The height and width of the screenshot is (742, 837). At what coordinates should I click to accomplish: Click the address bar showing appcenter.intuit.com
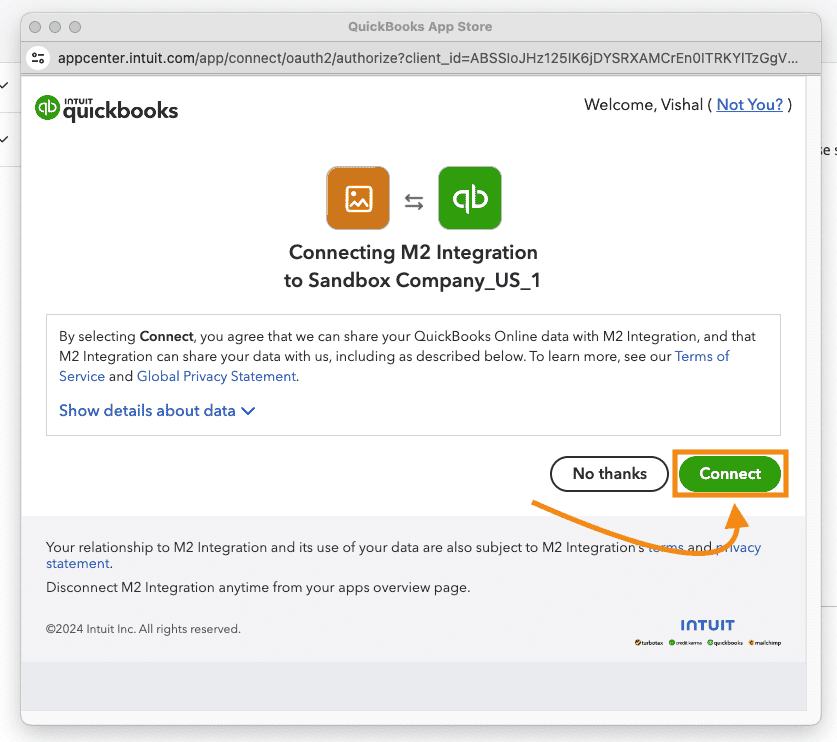click(x=400, y=58)
